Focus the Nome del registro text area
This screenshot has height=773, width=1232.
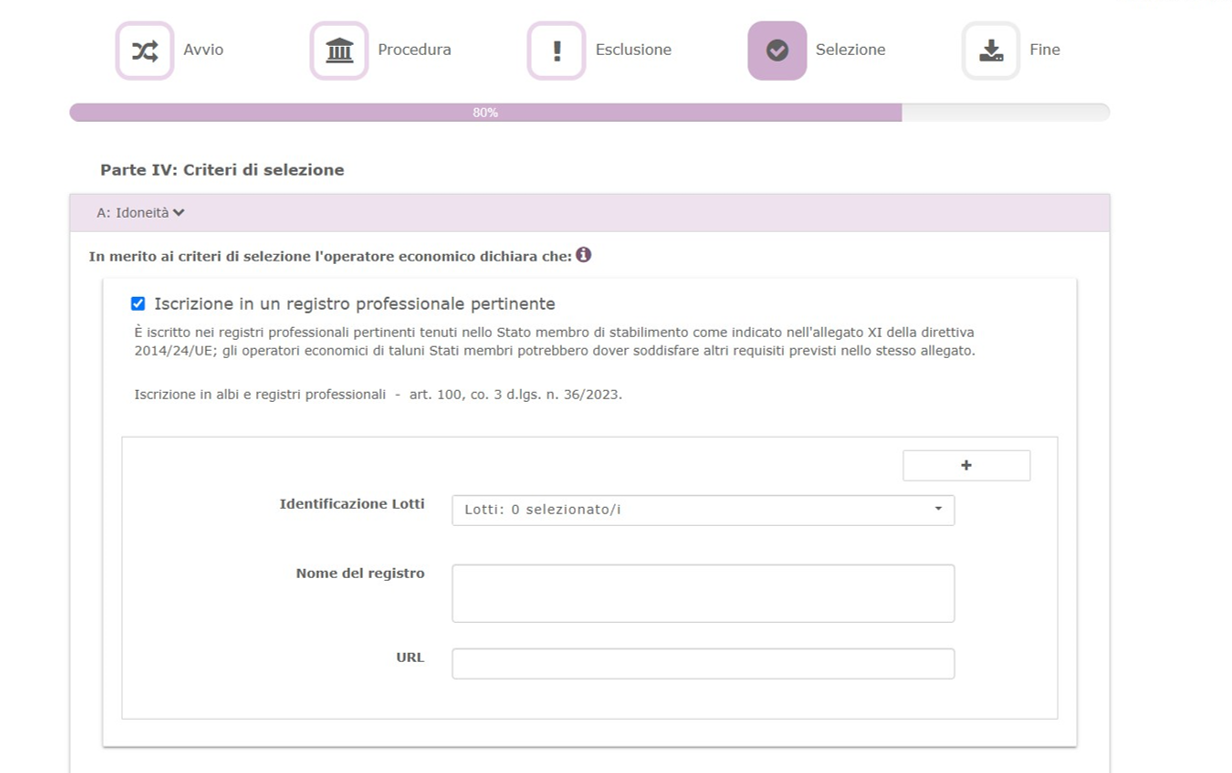[703, 593]
